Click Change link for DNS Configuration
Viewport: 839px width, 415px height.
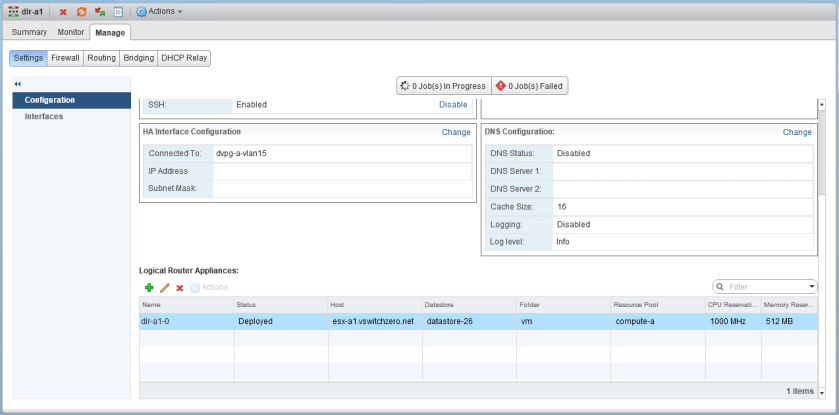click(797, 132)
